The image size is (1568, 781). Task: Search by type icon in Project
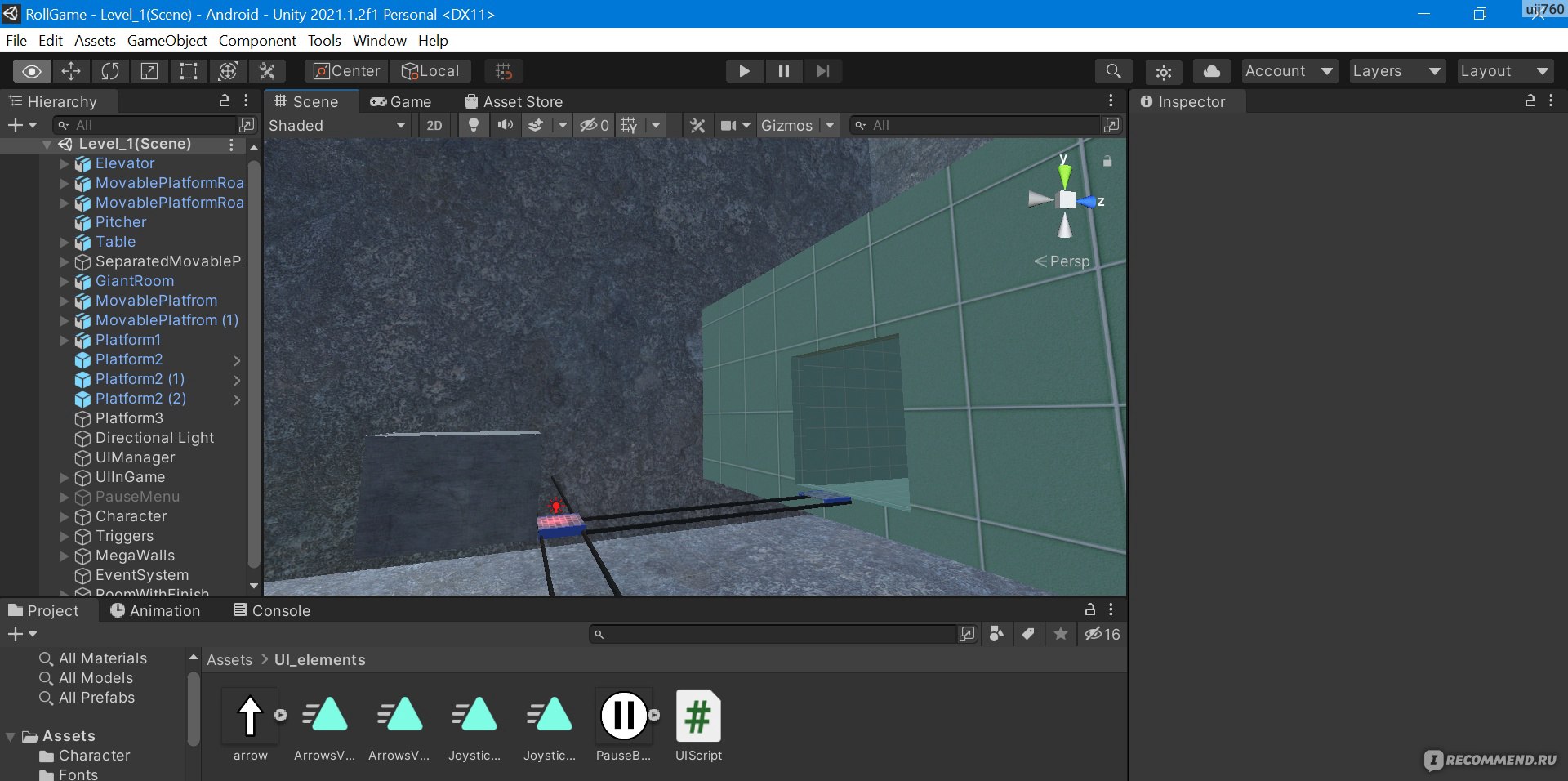(x=996, y=634)
